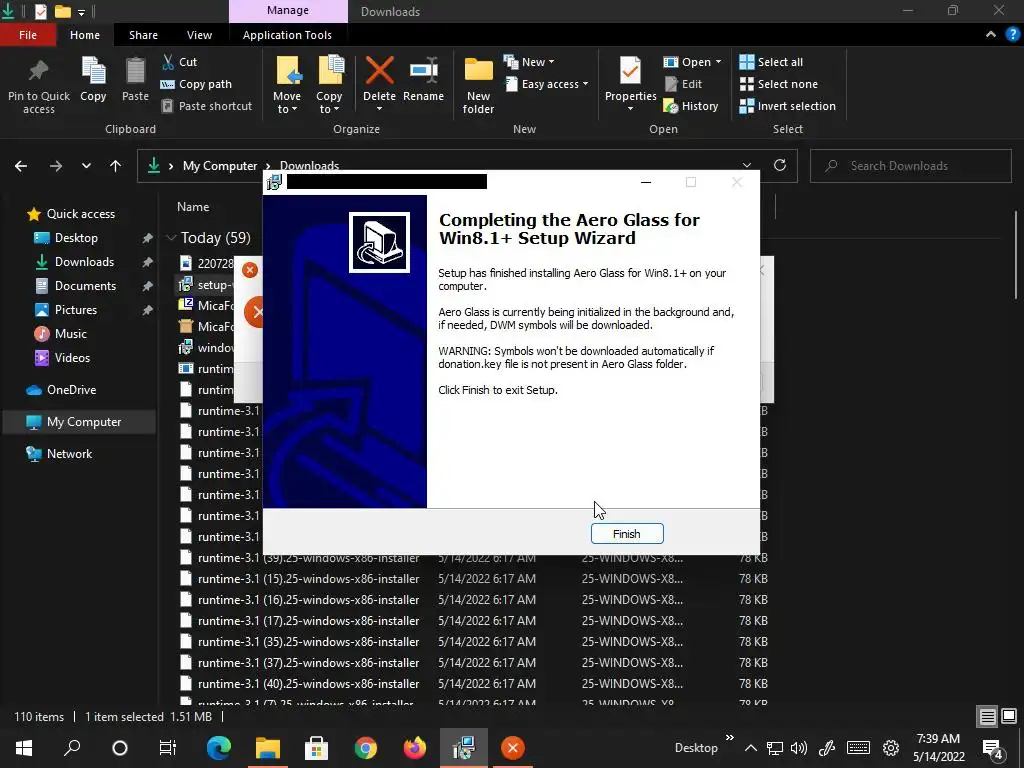Viewport: 1024px width, 768px height.
Task: Select Pictures in navigation pane
Action: click(76, 310)
